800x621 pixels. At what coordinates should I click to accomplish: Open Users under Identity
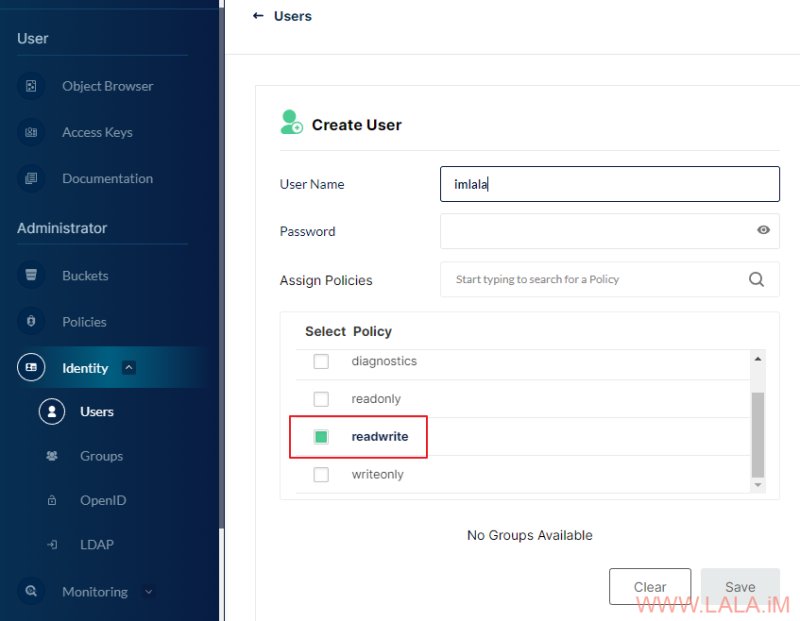96,412
